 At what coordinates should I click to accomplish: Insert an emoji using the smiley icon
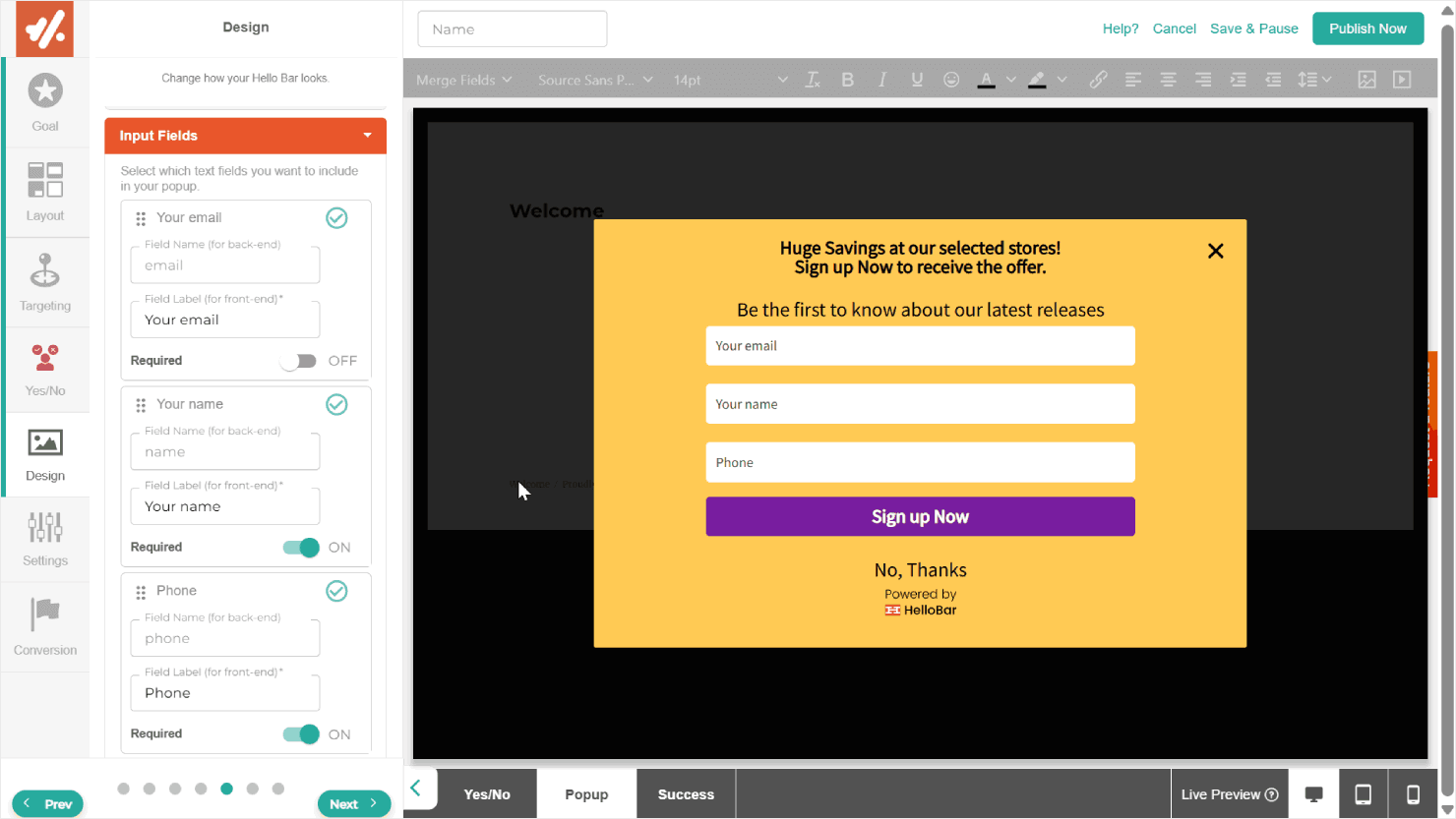950,80
